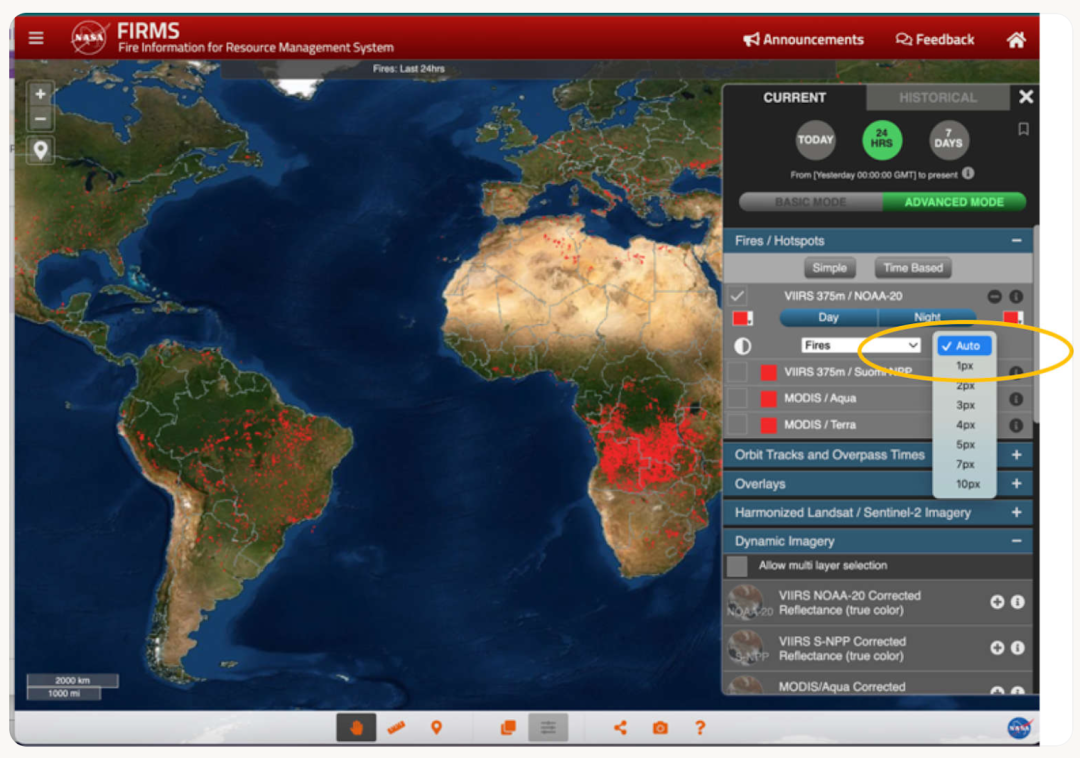
Task: Open the hamburger main menu
Action: [36, 38]
